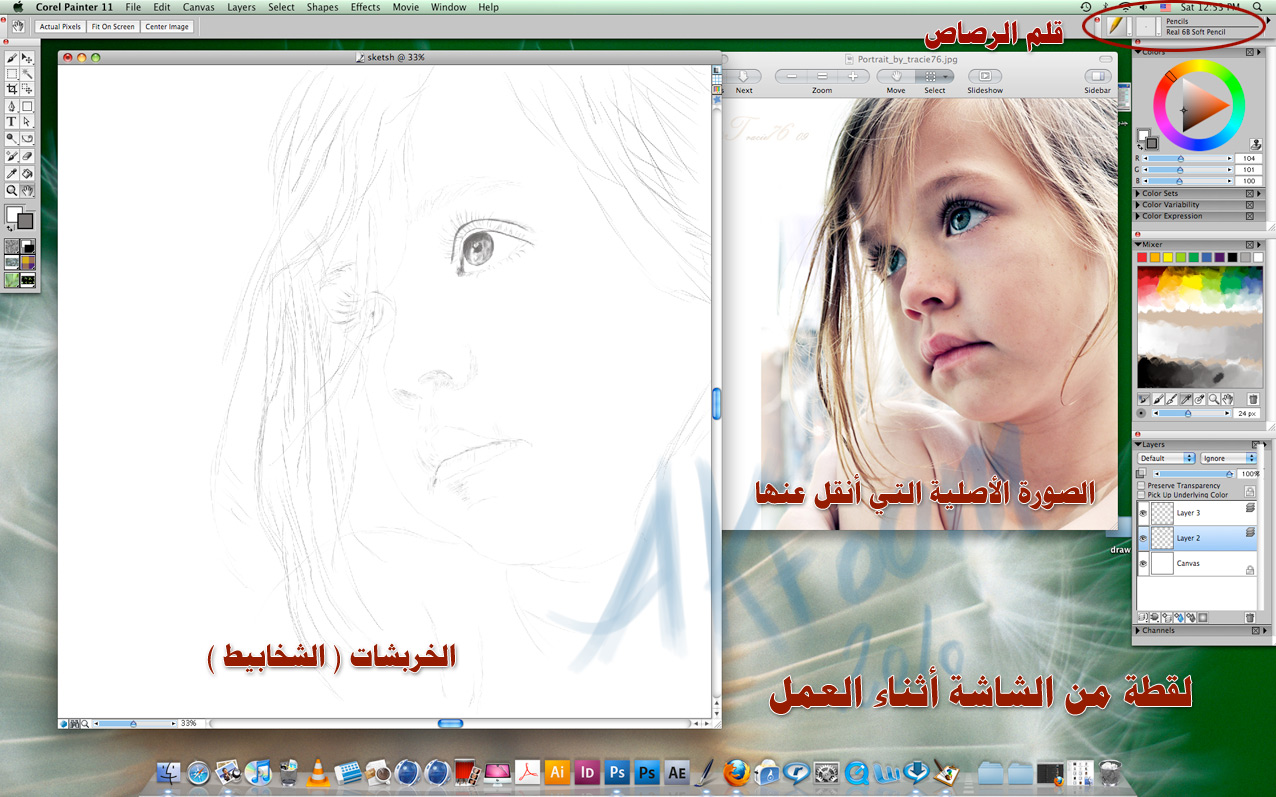This screenshot has height=797, width=1276.
Task: Choose the Dropper tool
Action: tap(12, 173)
